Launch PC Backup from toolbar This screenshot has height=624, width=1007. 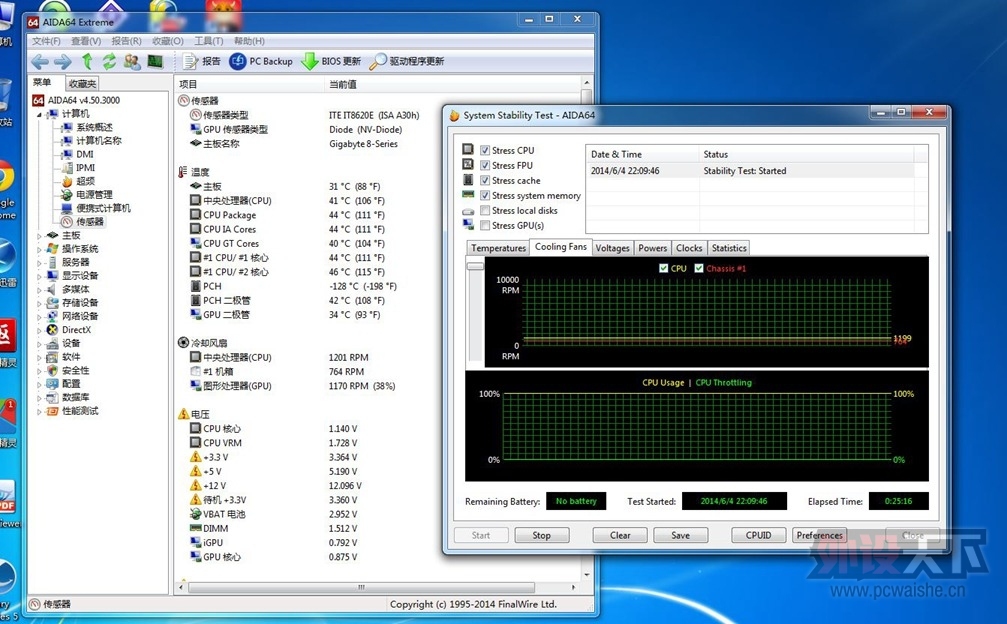(x=261, y=62)
